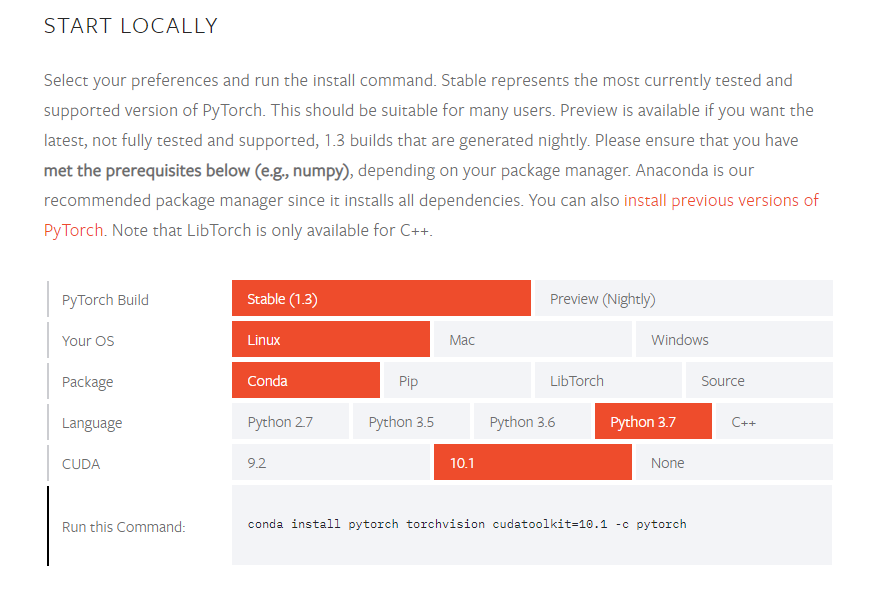Set CUDA to None
Image resolution: width=880 pixels, height=596 pixels.
point(734,462)
